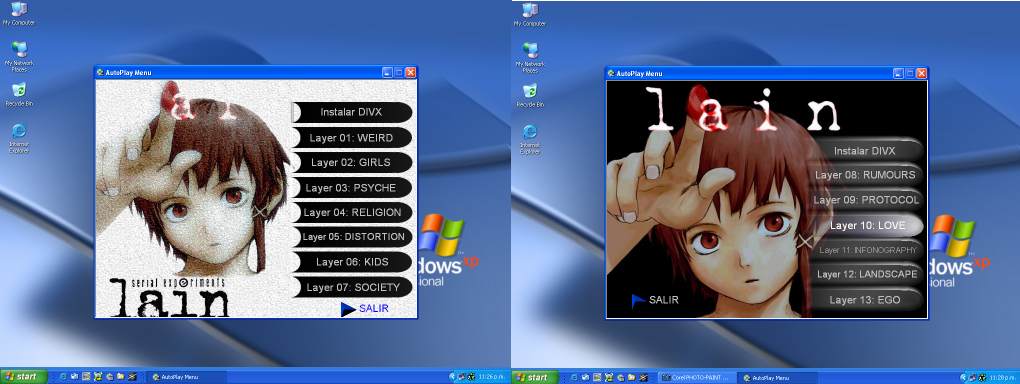Click the left taskbar clock reading 11:26 p.m.

click(492, 377)
